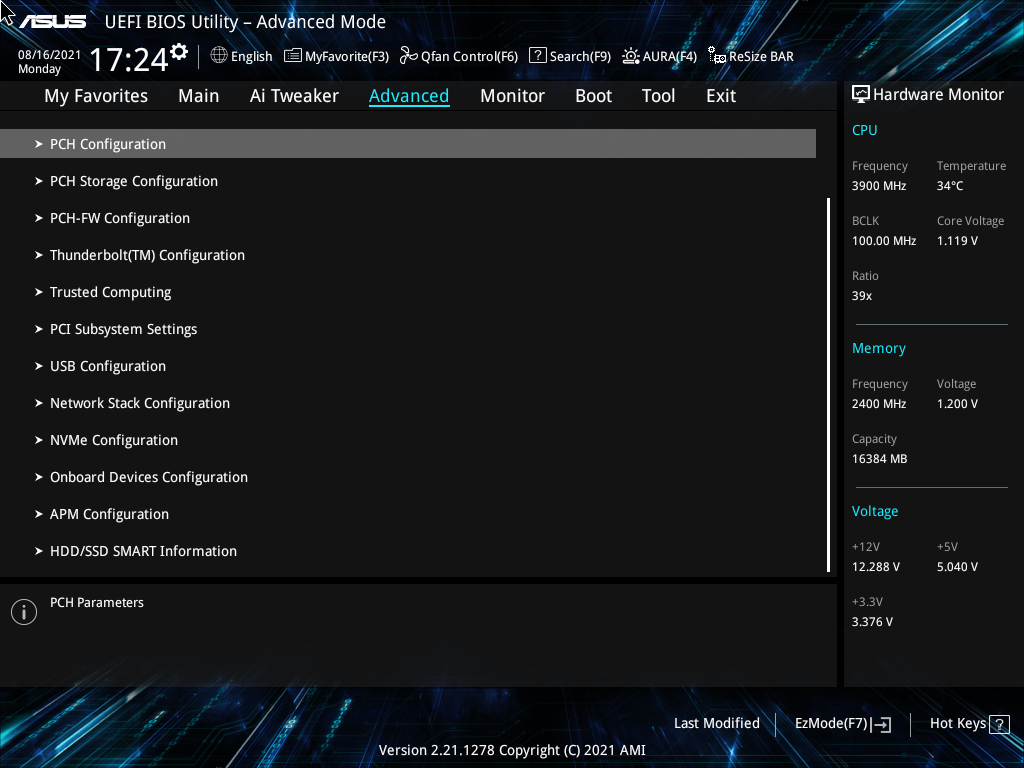Click the 08/16/2021 date display
This screenshot has width=1024, height=768.
click(x=49, y=55)
